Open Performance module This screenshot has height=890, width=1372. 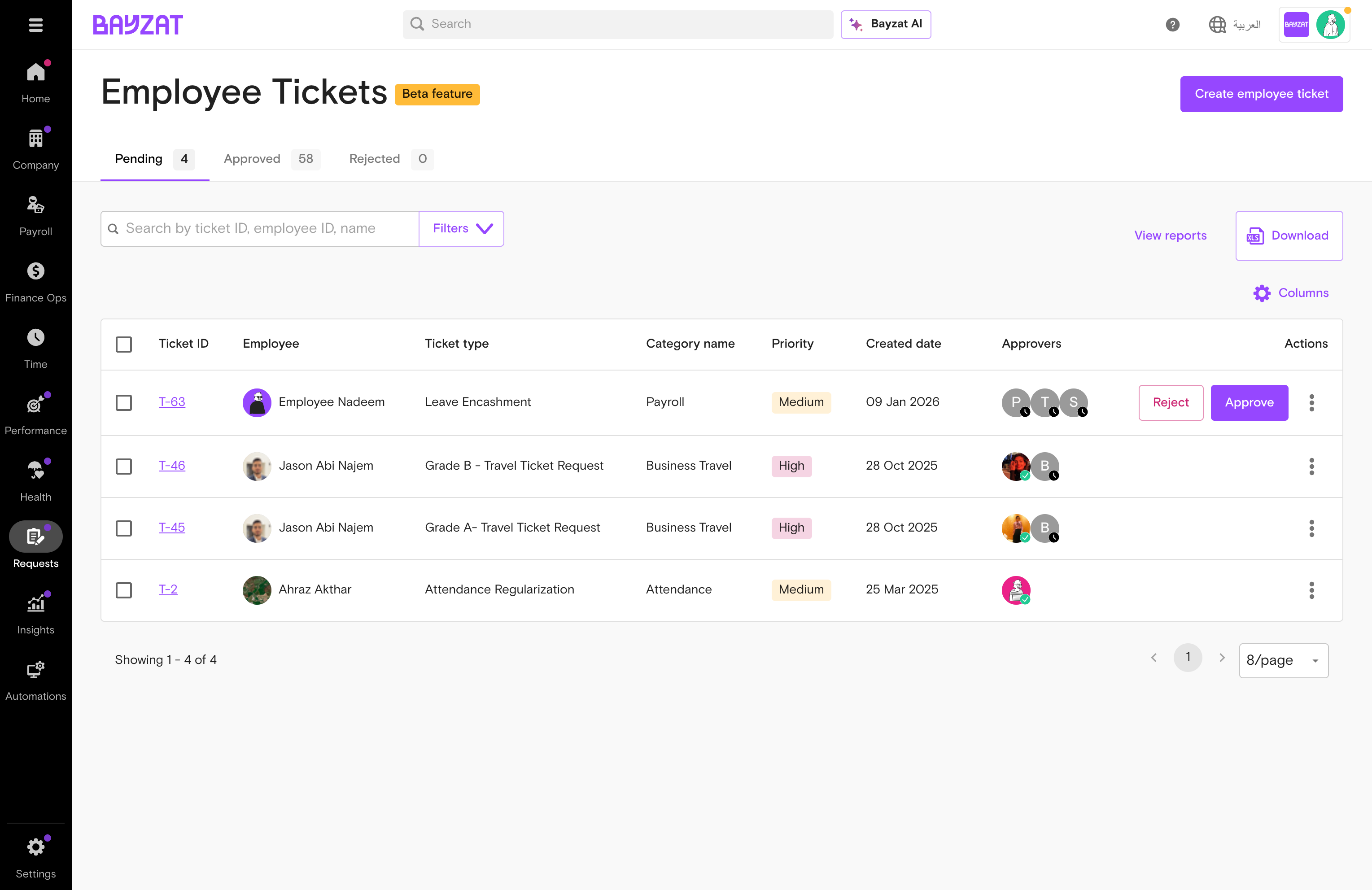click(36, 414)
